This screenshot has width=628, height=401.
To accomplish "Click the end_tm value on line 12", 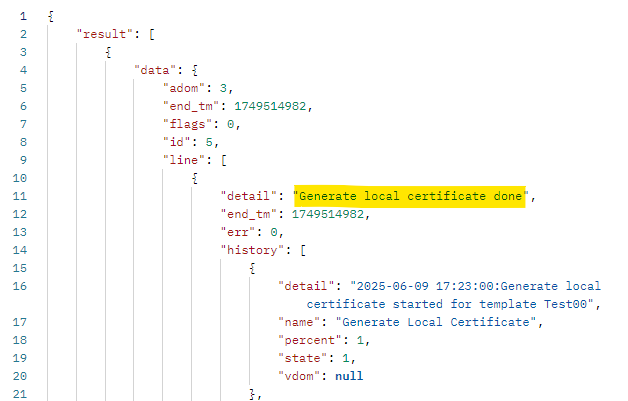I will coord(328,214).
